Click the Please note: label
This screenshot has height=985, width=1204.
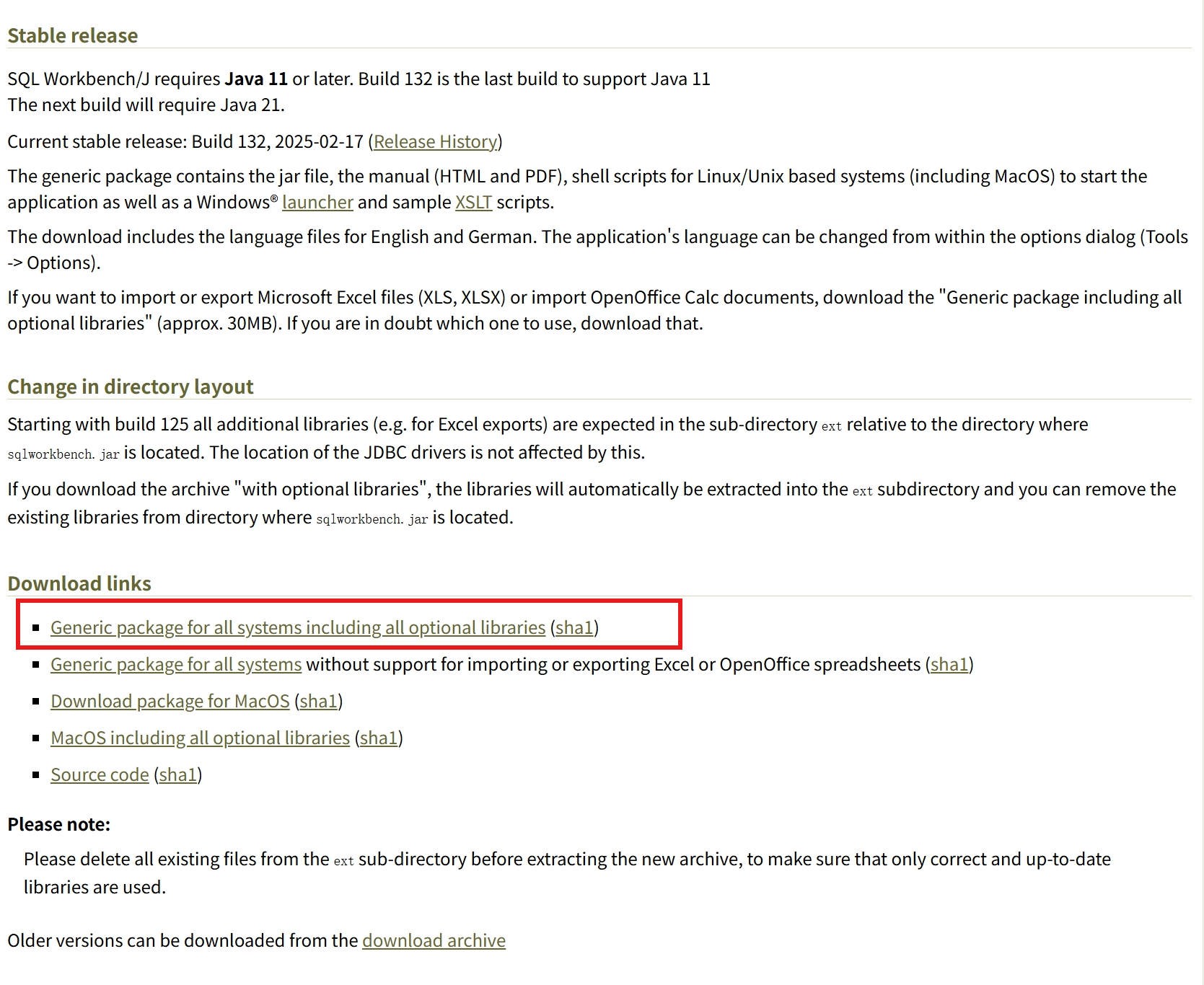point(59,824)
